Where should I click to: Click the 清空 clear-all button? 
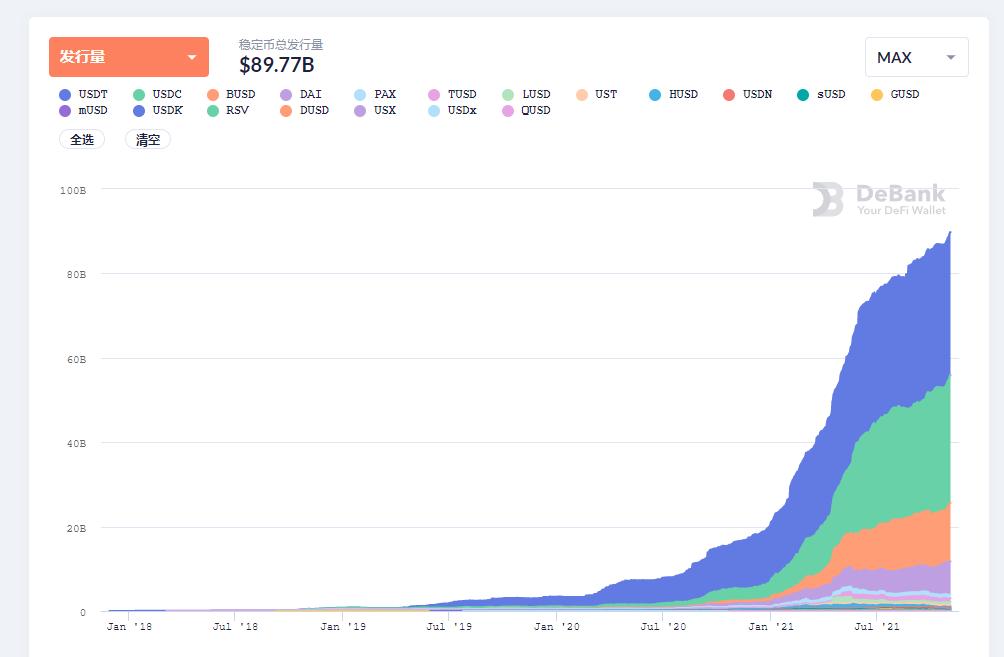click(148, 139)
